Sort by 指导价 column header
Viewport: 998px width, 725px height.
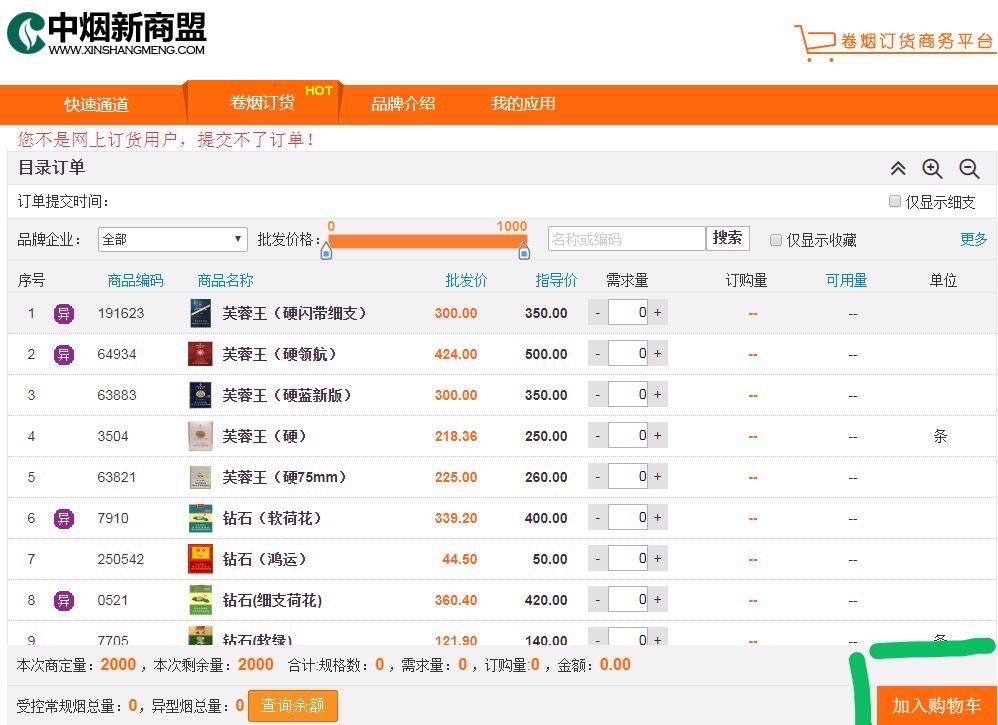(556, 280)
